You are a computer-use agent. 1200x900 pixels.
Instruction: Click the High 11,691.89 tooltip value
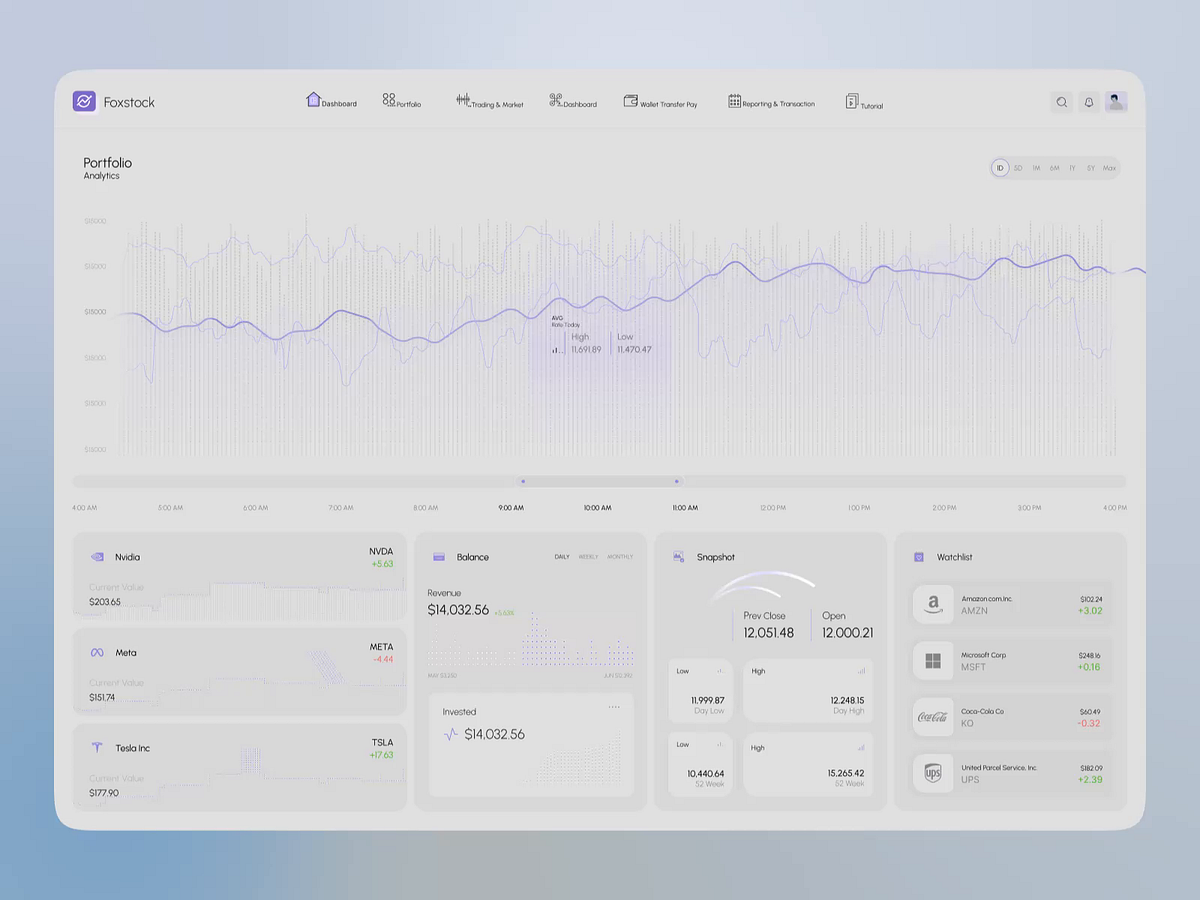(x=586, y=349)
